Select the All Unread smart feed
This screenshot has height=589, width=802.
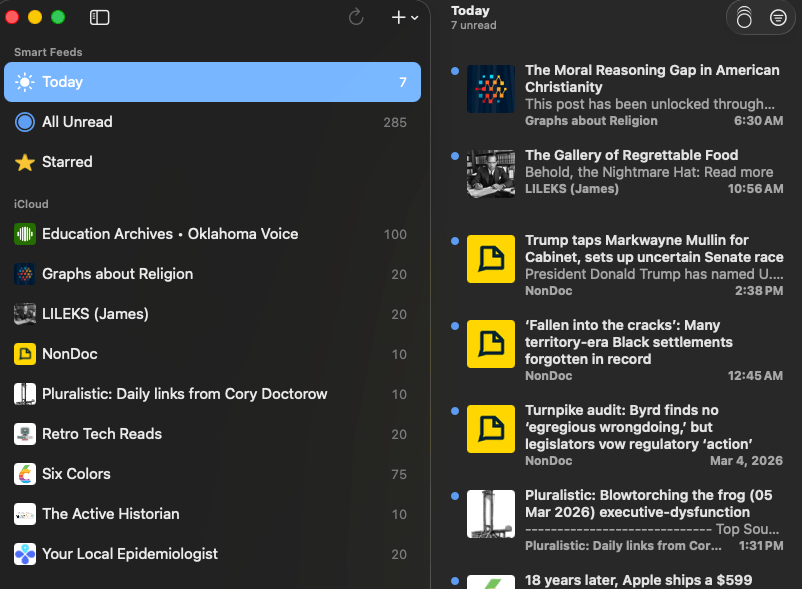(x=77, y=122)
